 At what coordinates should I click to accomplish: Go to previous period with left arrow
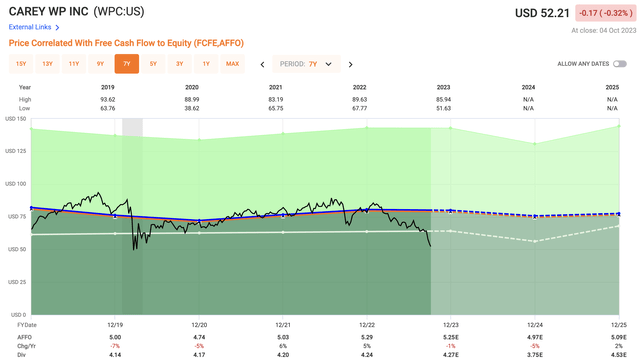(x=262, y=65)
